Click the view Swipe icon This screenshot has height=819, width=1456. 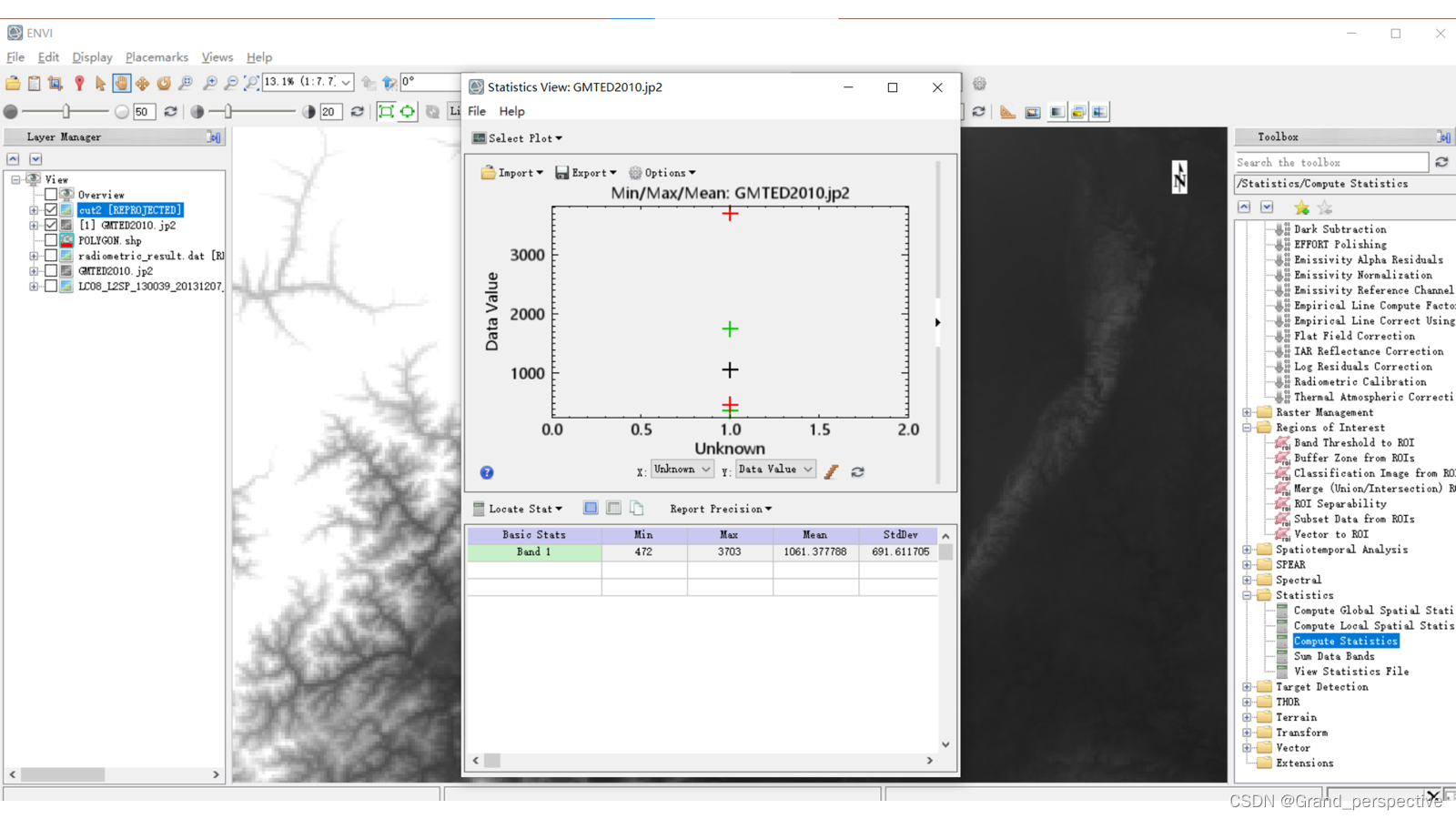point(1100,112)
